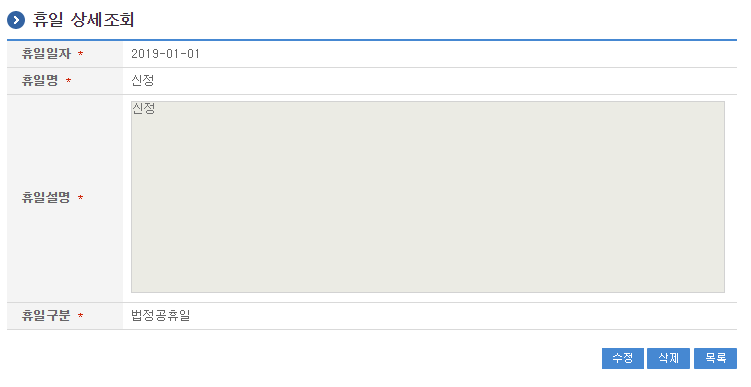Click the red asterisk next to 휴일일자
Image resolution: width=751 pixels, height=387 pixels.
[80, 54]
